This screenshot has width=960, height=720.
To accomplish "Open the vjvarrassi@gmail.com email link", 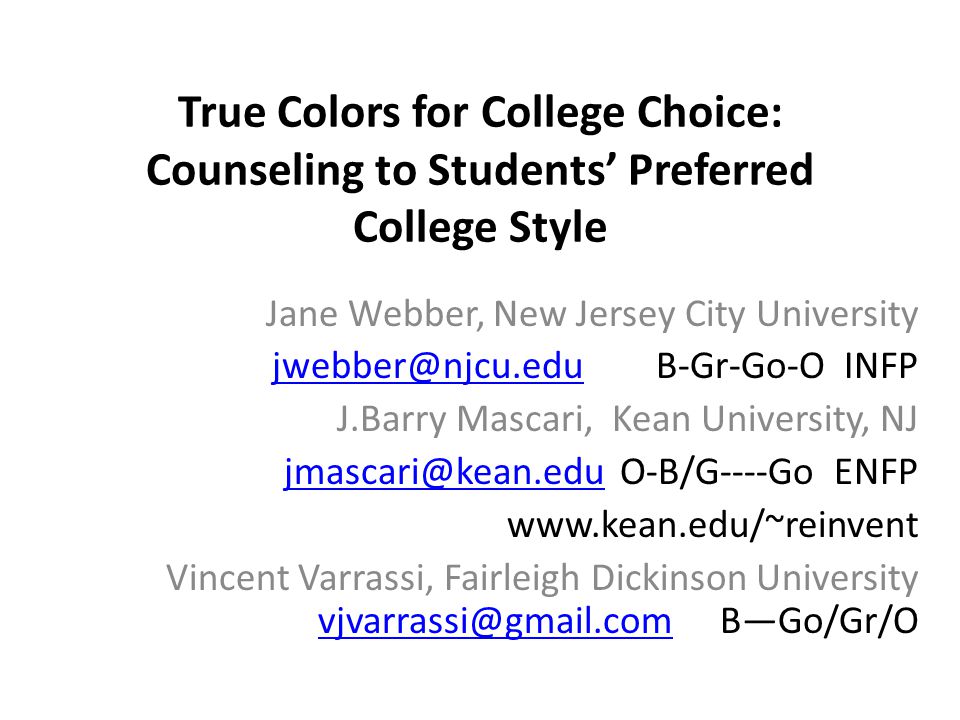I will coord(495,621).
